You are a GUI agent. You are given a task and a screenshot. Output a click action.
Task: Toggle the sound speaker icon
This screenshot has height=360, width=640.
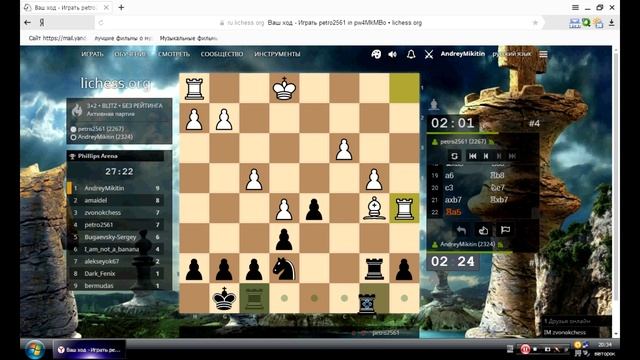click(x=393, y=54)
